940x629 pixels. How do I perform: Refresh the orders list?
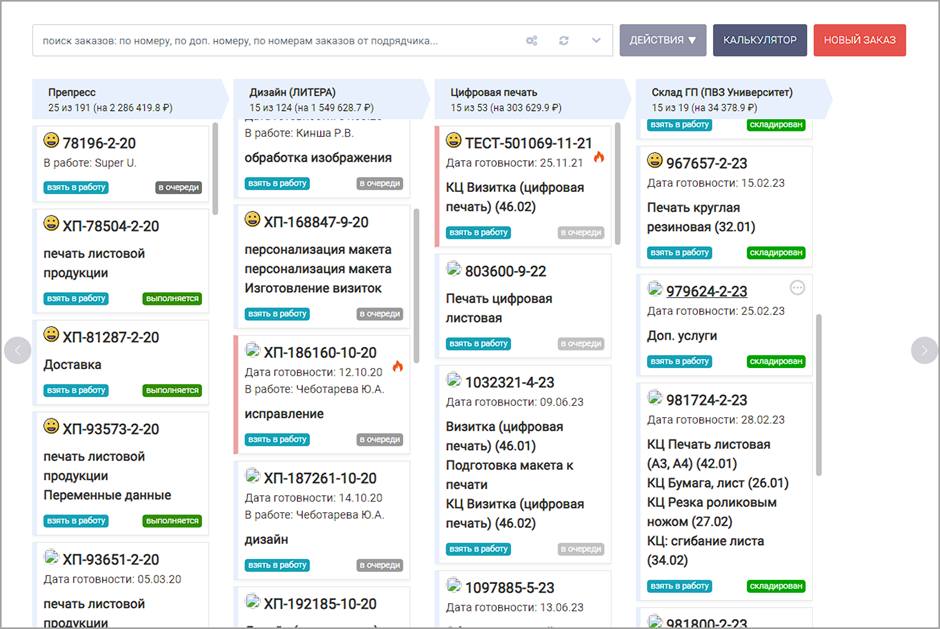tap(564, 41)
